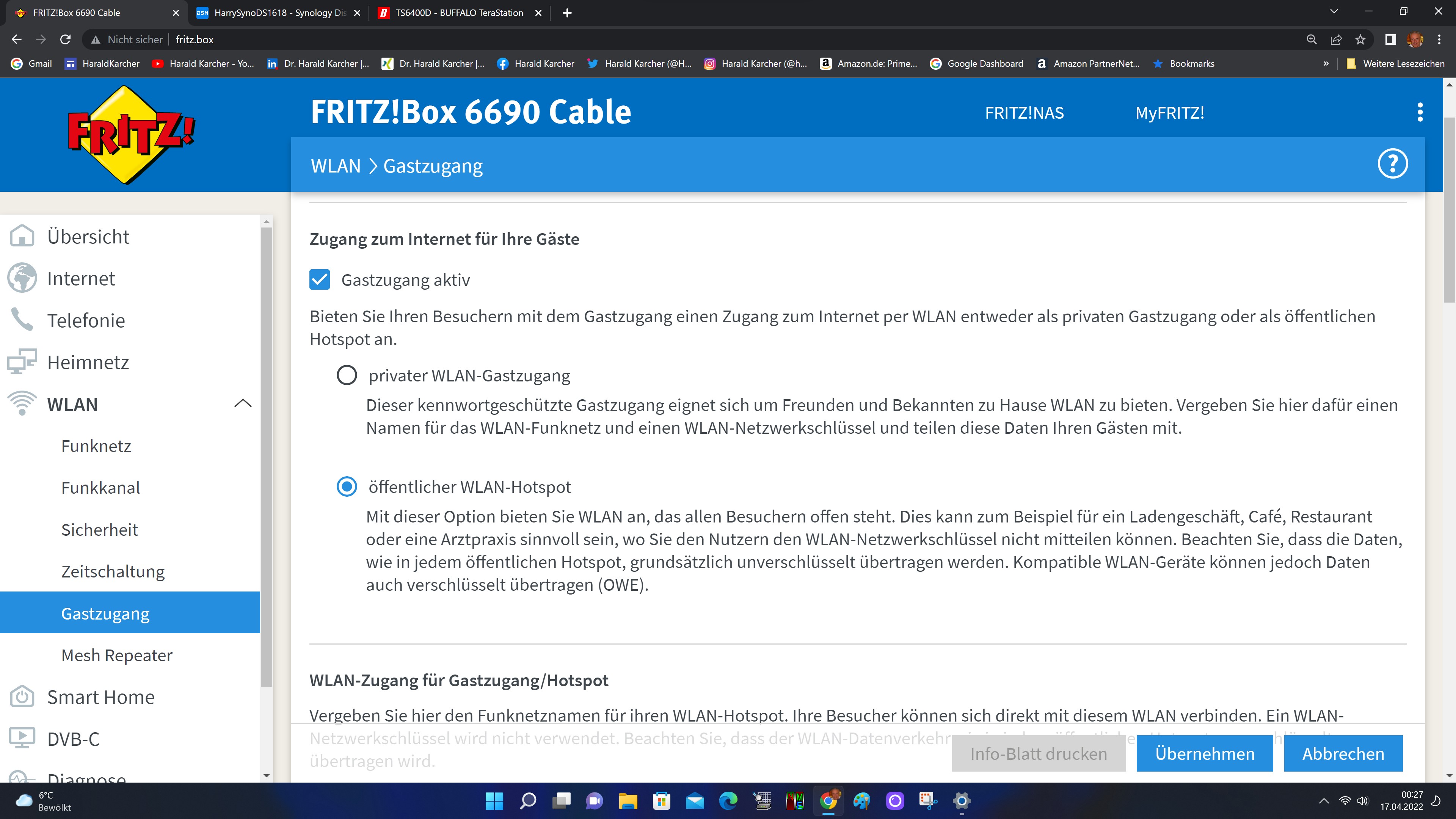Click the sidebar navigation scrollbar
The width and height of the screenshot is (1456, 819).
266,452
